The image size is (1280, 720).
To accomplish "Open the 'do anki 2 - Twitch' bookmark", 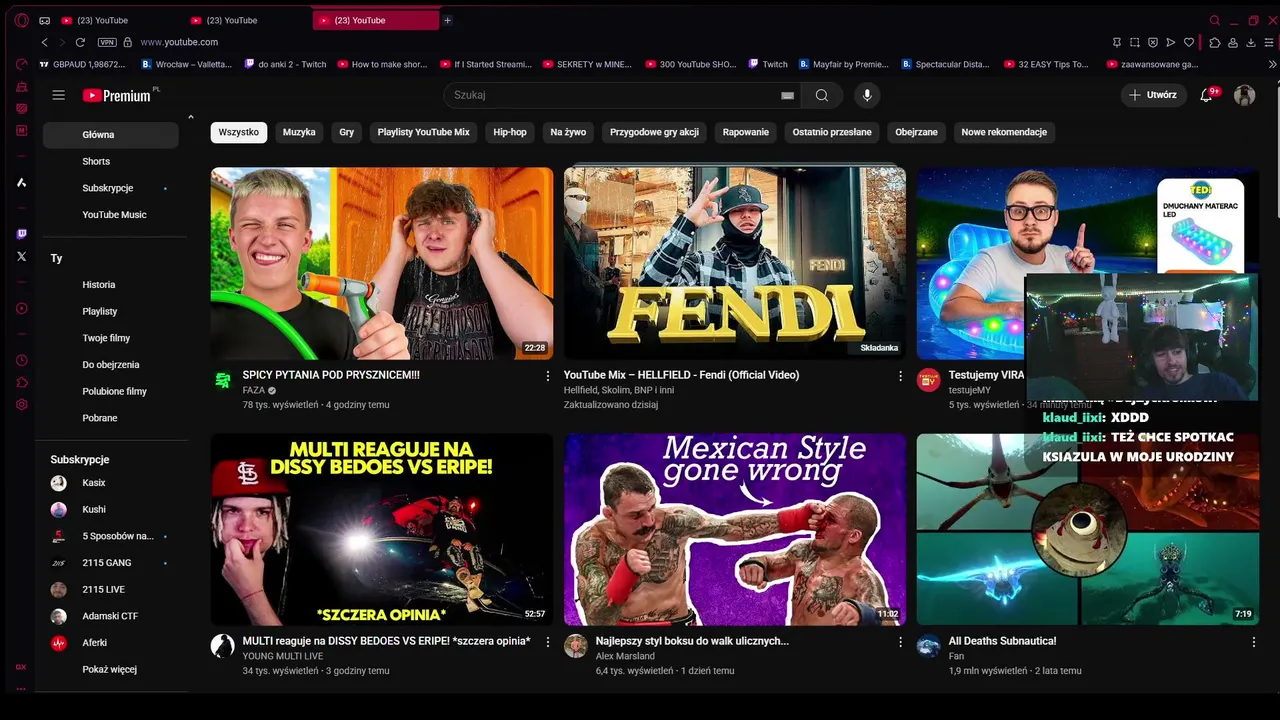I will click(286, 64).
